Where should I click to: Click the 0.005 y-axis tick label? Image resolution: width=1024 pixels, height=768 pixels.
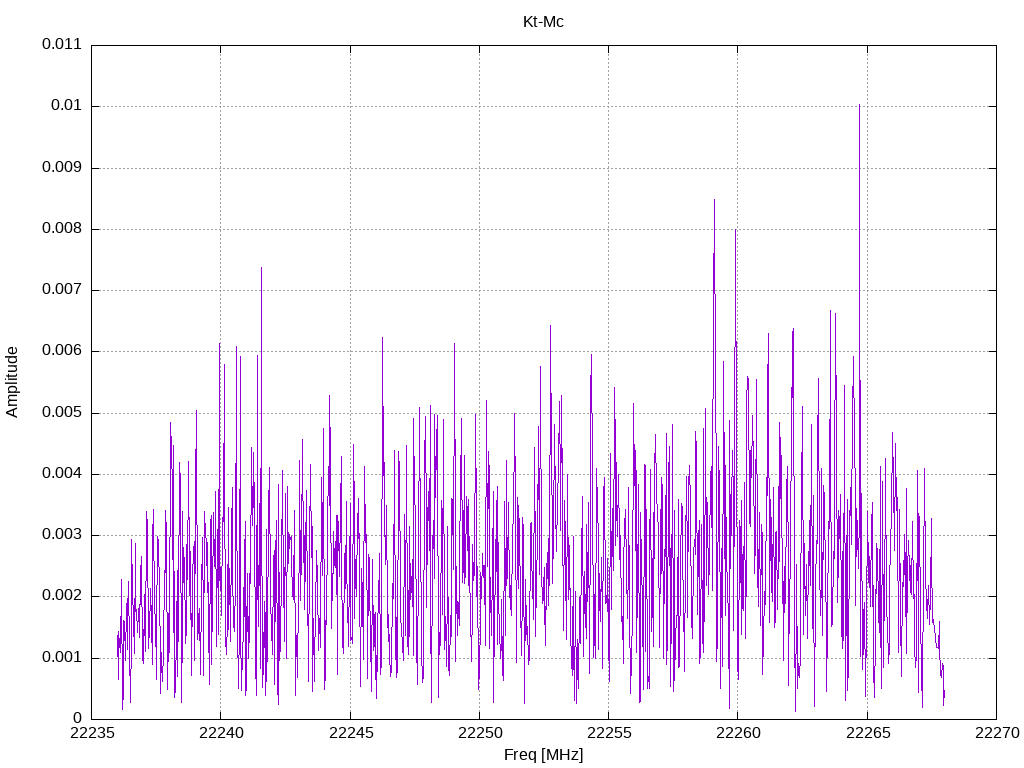click(x=62, y=413)
